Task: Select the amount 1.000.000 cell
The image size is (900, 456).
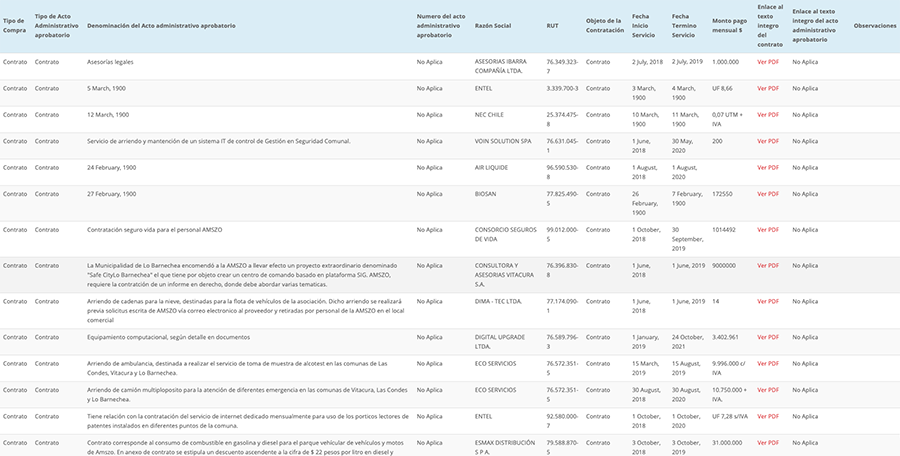Action: point(726,62)
